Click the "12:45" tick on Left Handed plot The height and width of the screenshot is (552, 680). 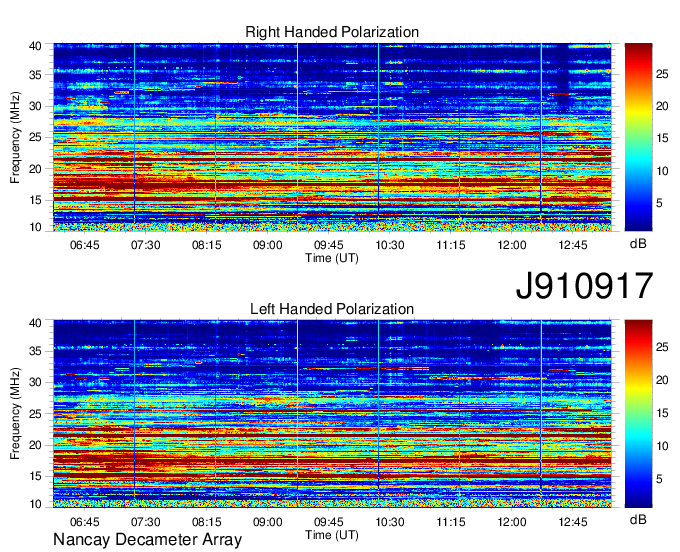click(x=573, y=522)
